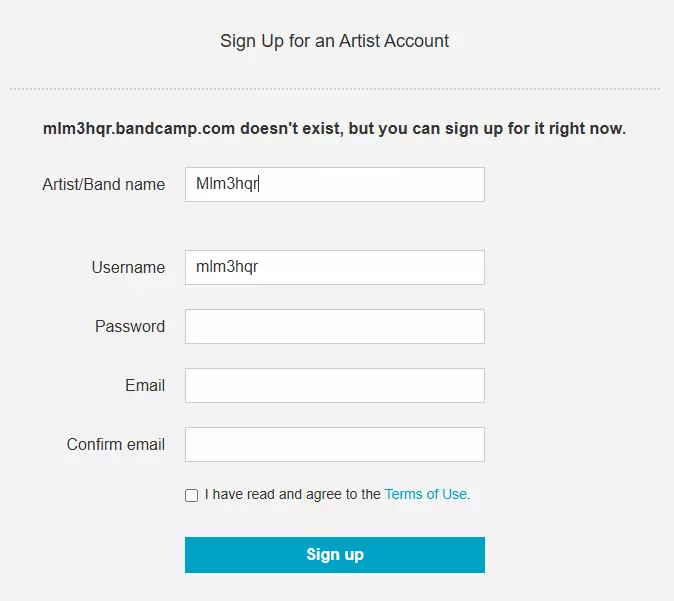Viewport: 674px width, 601px height.
Task: Click the 'Username' field label
Action: [128, 267]
